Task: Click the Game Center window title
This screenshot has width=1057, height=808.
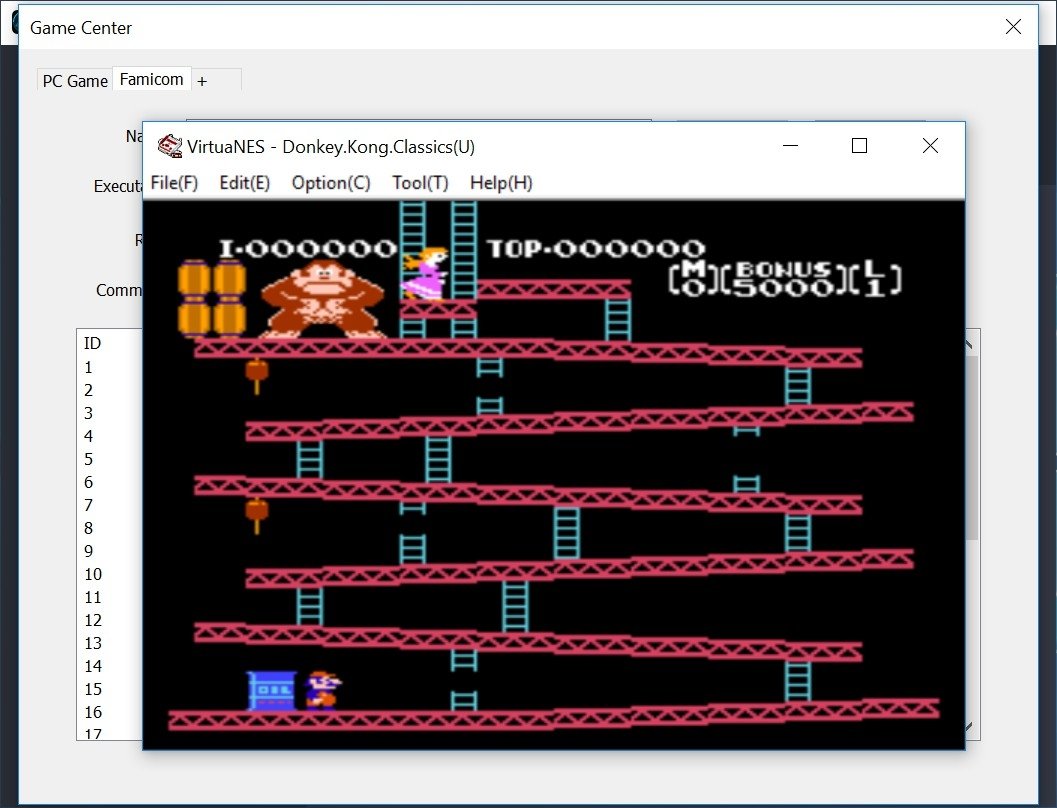Action: pyautogui.click(x=81, y=28)
